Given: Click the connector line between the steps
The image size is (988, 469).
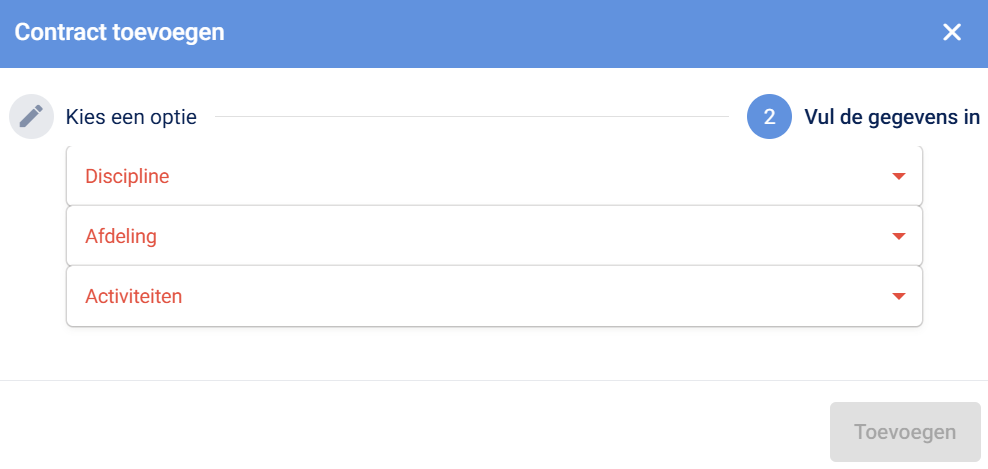Looking at the screenshot, I should point(471,117).
